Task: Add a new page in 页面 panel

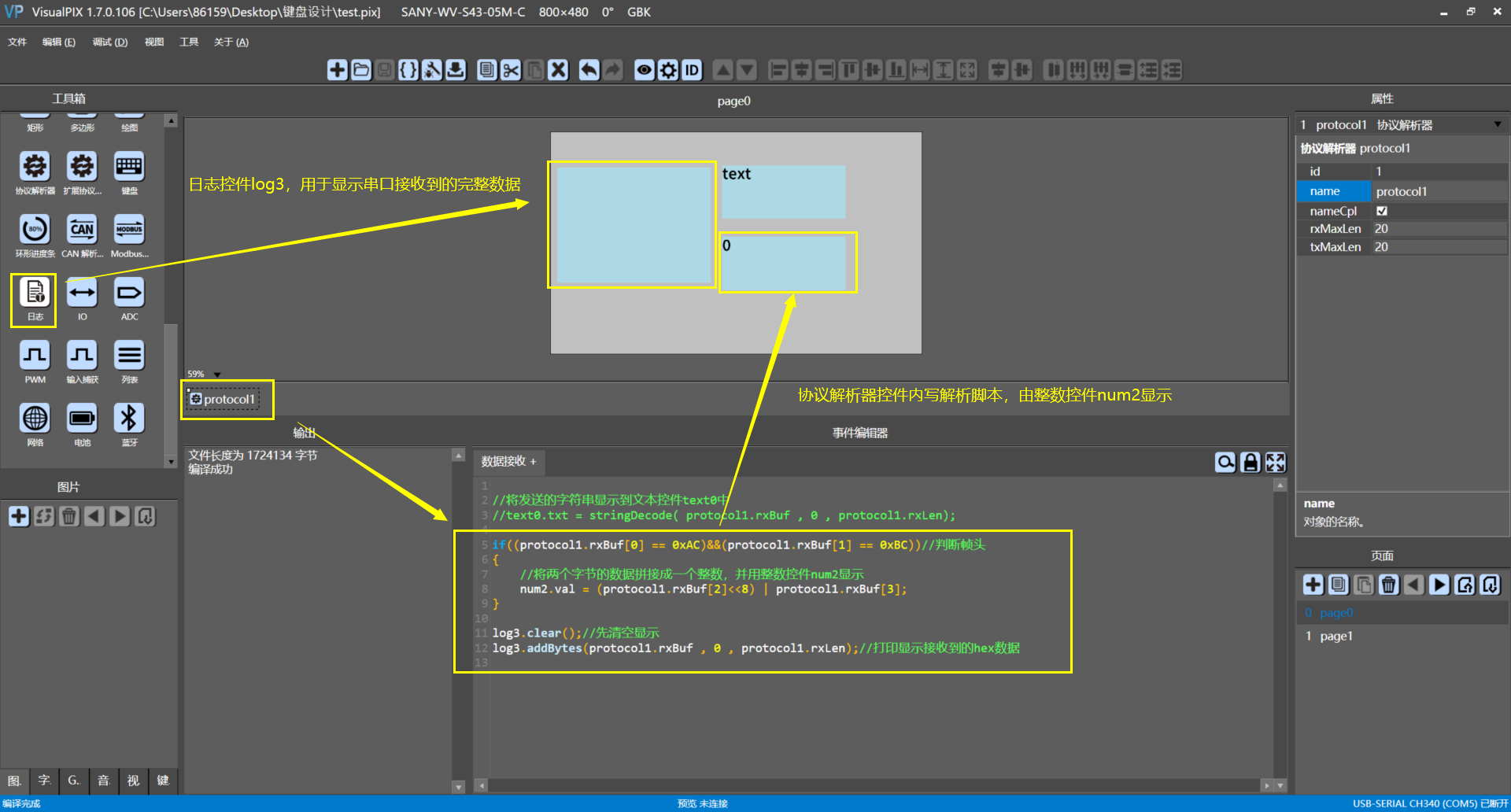Action: tap(1313, 585)
